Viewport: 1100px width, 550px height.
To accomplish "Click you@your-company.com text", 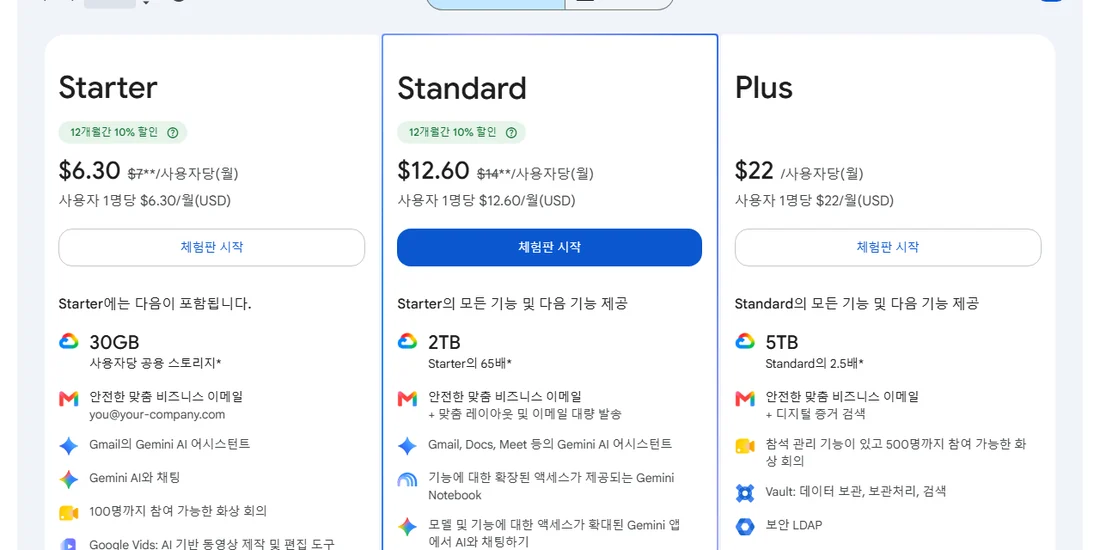I will pos(157,415).
